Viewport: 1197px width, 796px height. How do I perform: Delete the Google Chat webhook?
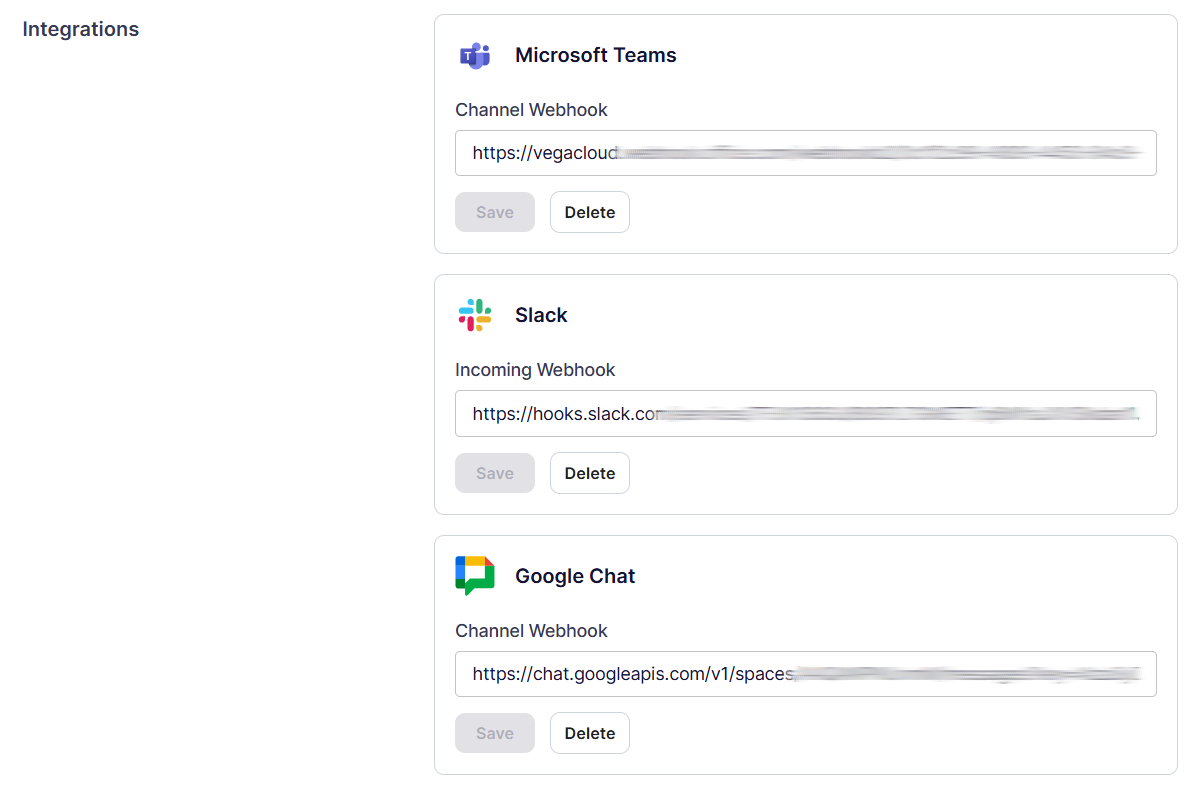pos(589,733)
